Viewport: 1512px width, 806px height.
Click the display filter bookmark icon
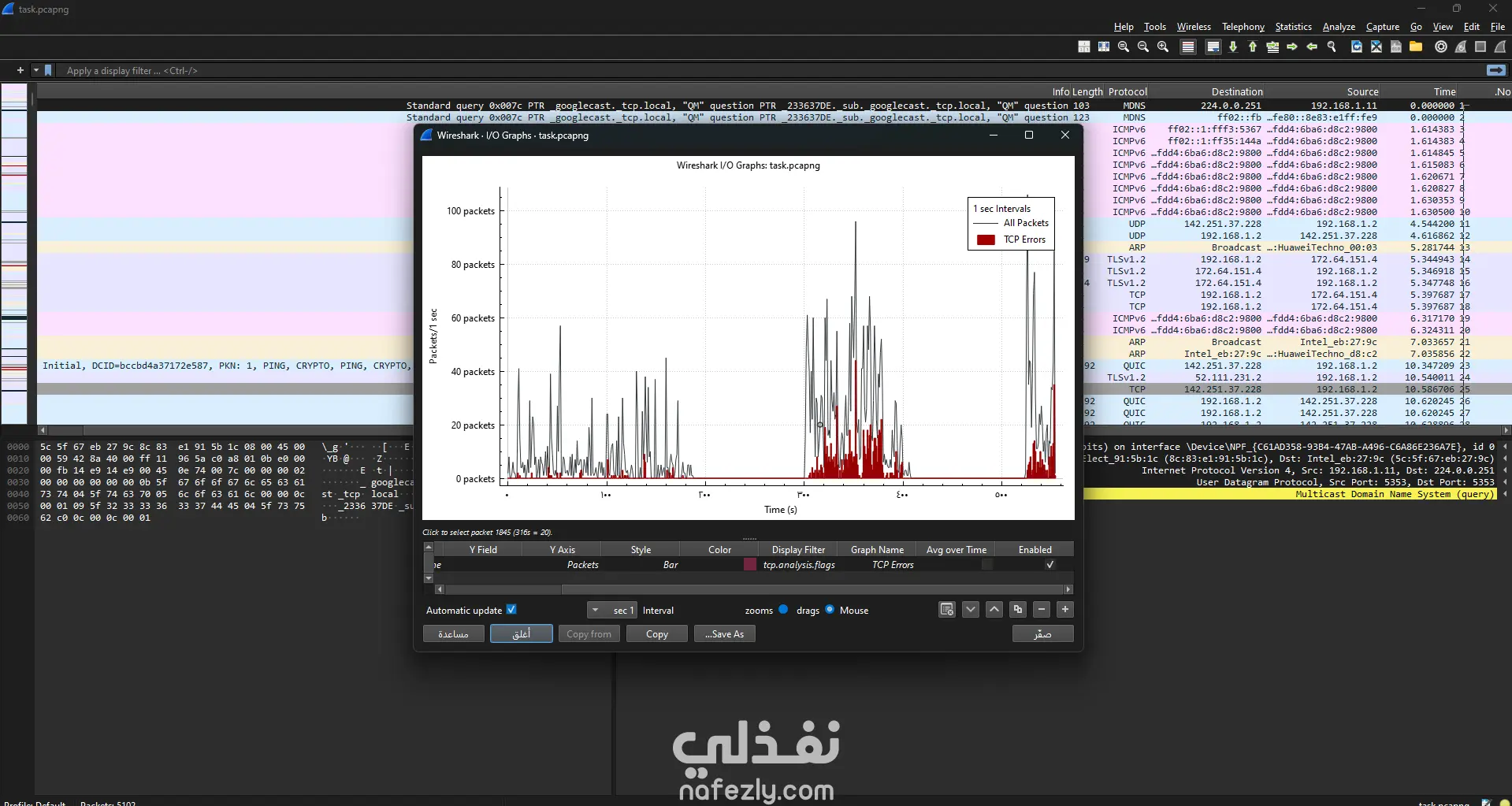point(48,70)
